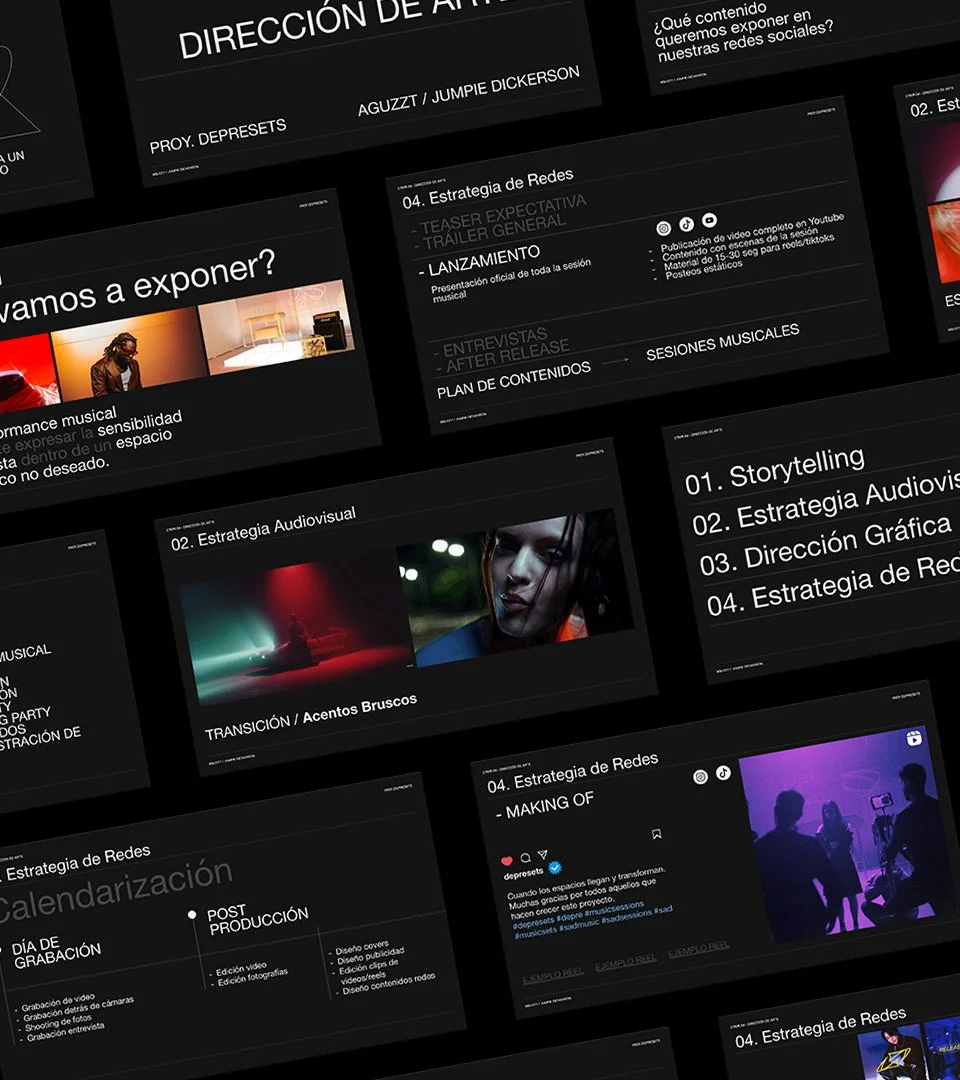960x1080 pixels.
Task: Click 'AGUZZT / JUMPIE DICKERSON' on the title slide
Action: click(x=469, y=91)
